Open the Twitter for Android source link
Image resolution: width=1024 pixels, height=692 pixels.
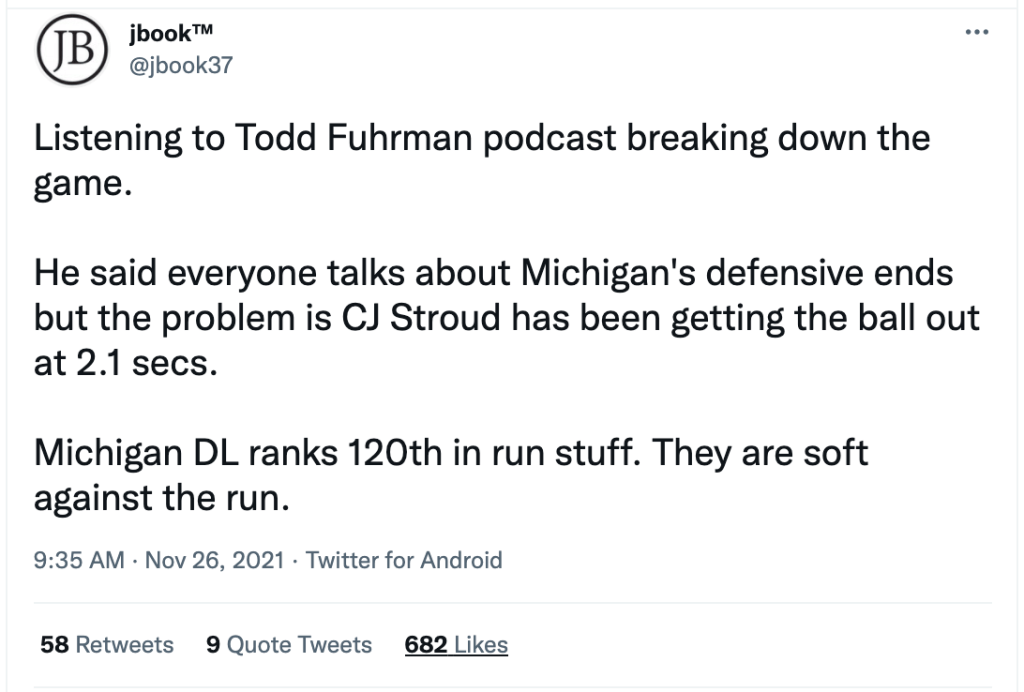404,560
